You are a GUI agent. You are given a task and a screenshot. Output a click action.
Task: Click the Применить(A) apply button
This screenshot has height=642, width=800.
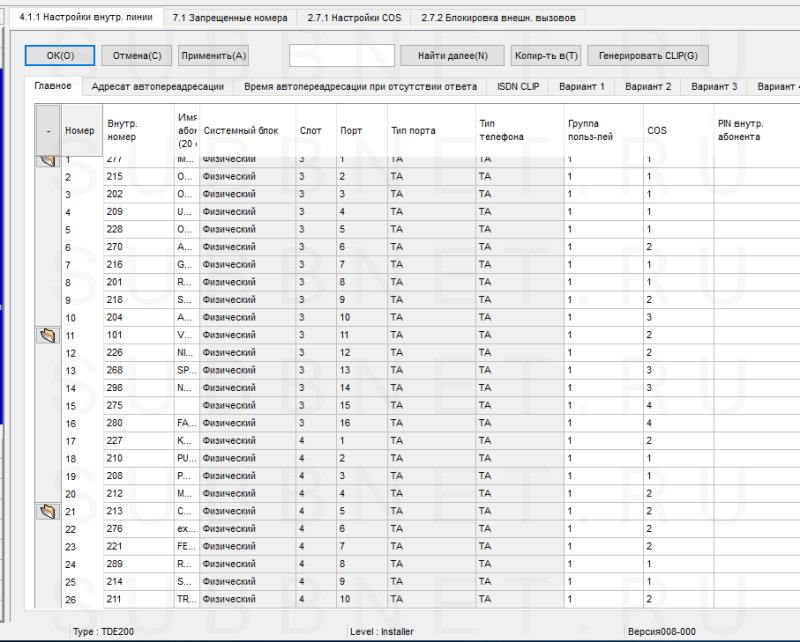[214, 56]
